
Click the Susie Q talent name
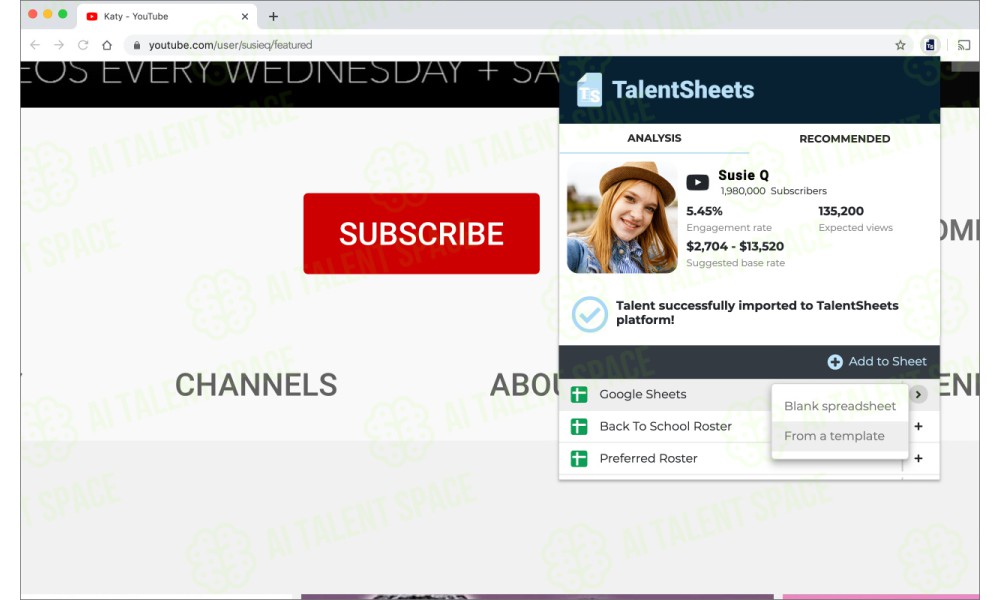click(744, 175)
